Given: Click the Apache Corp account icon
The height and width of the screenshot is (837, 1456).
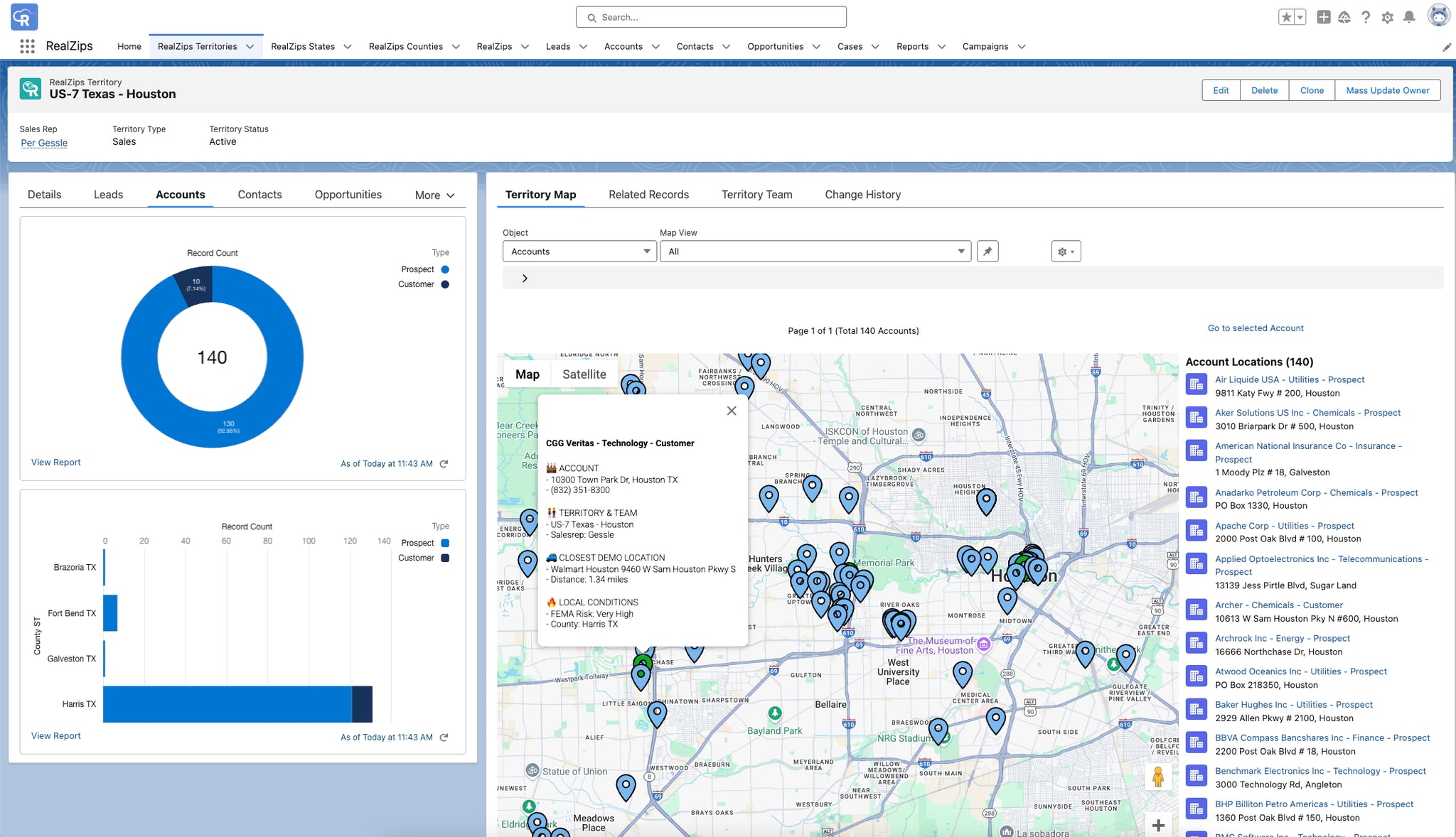Looking at the screenshot, I should [1197, 531].
